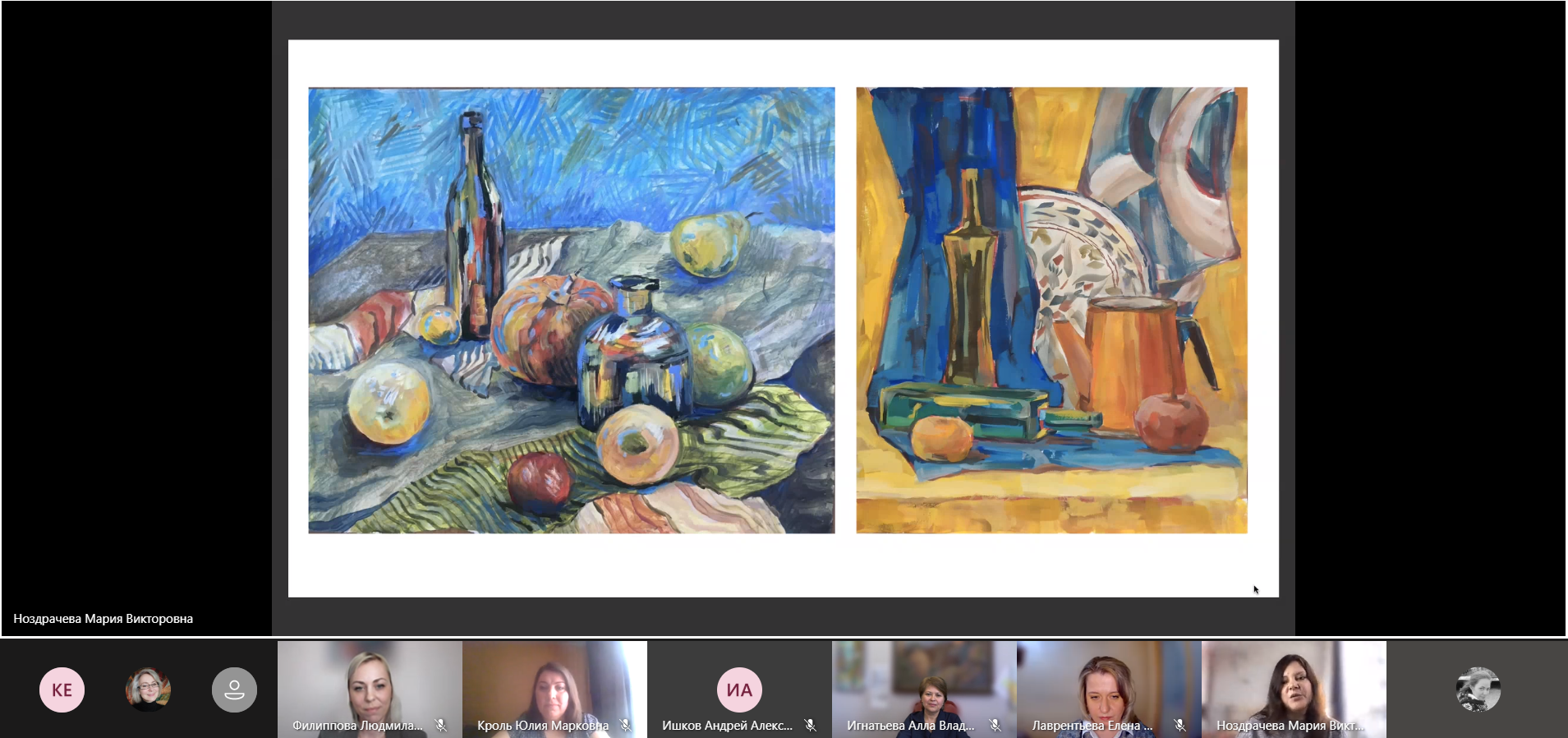Screen dimensions: 1568x738
Task: Click the Ишков Андрей Алекс... name label
Action: [727, 726]
